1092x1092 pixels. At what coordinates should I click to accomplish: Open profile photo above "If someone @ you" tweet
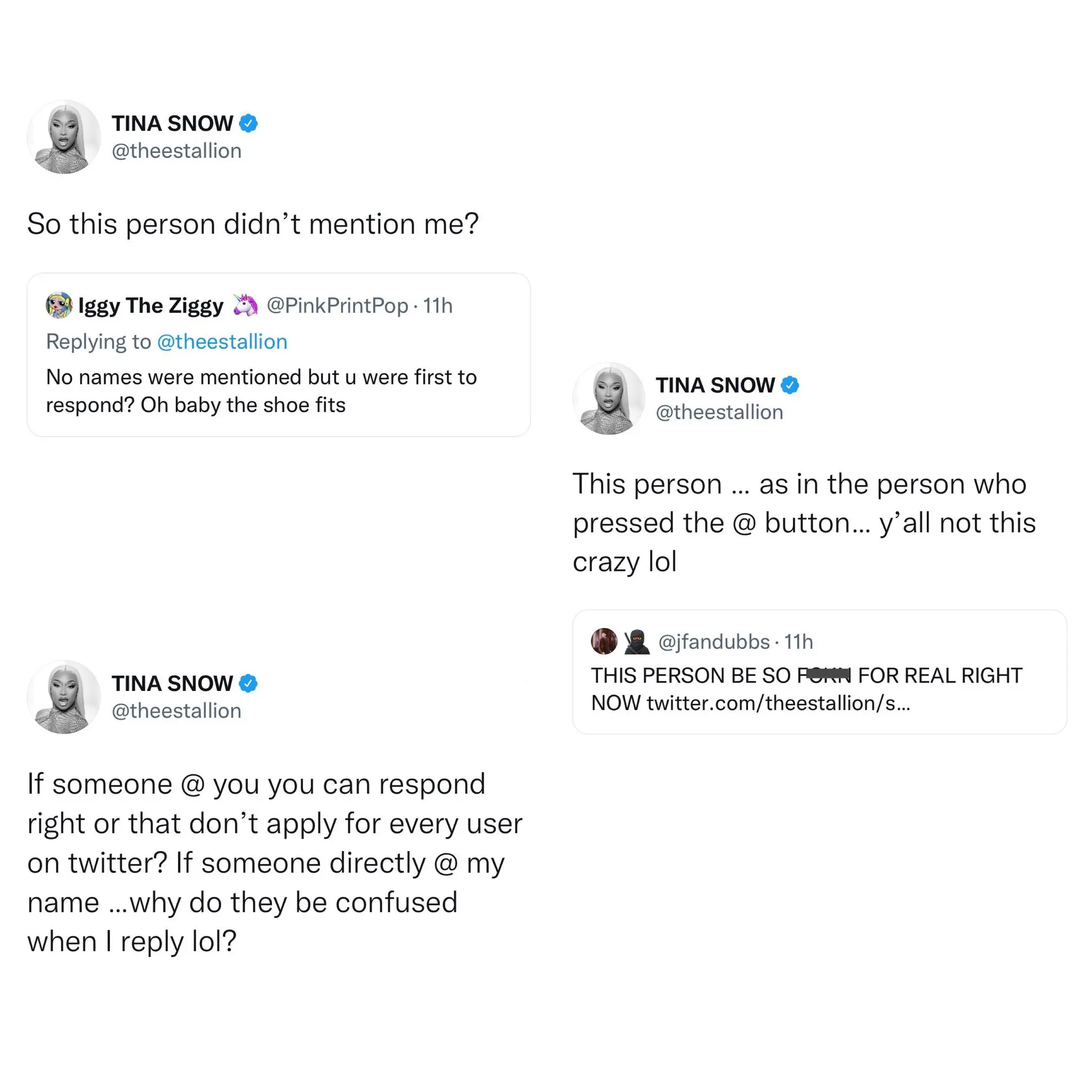click(x=64, y=697)
